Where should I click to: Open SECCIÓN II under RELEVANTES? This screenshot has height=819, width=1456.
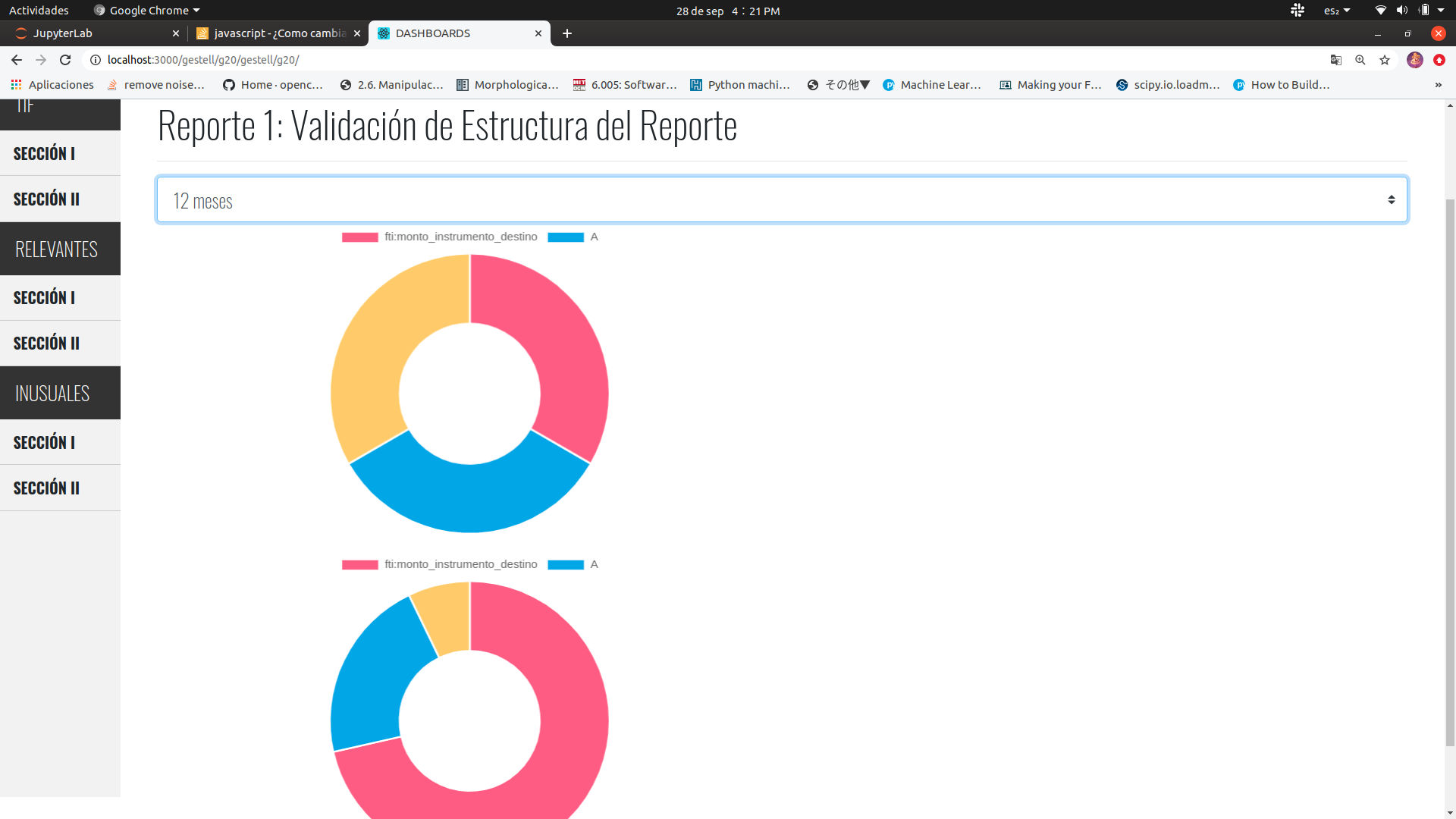coord(60,343)
